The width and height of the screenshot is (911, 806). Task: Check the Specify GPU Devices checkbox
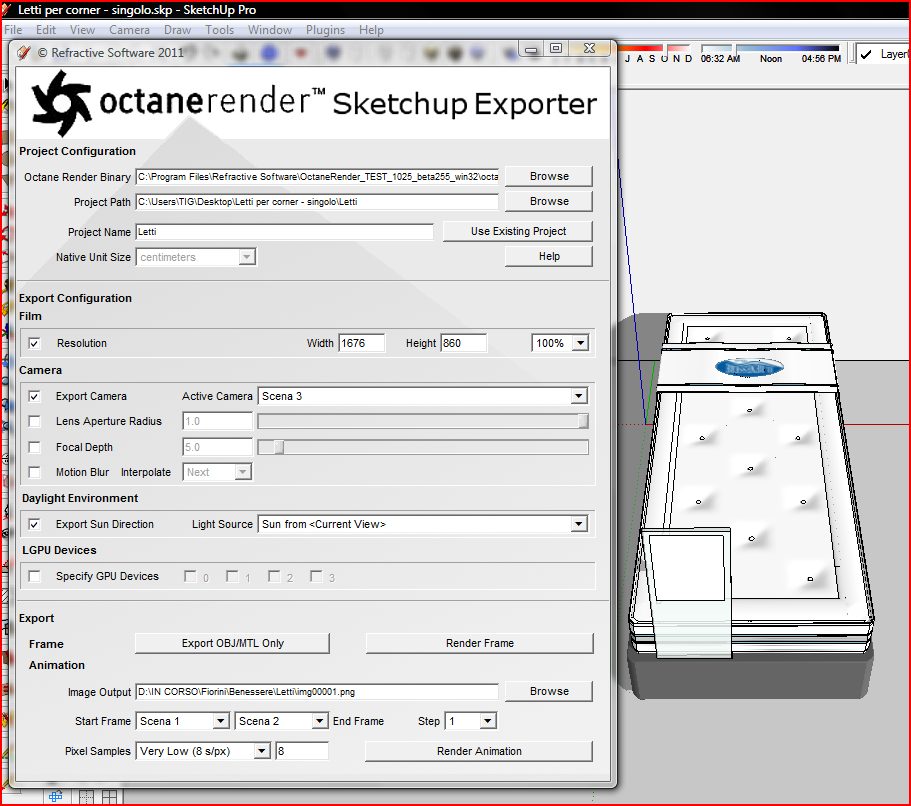click(34, 576)
